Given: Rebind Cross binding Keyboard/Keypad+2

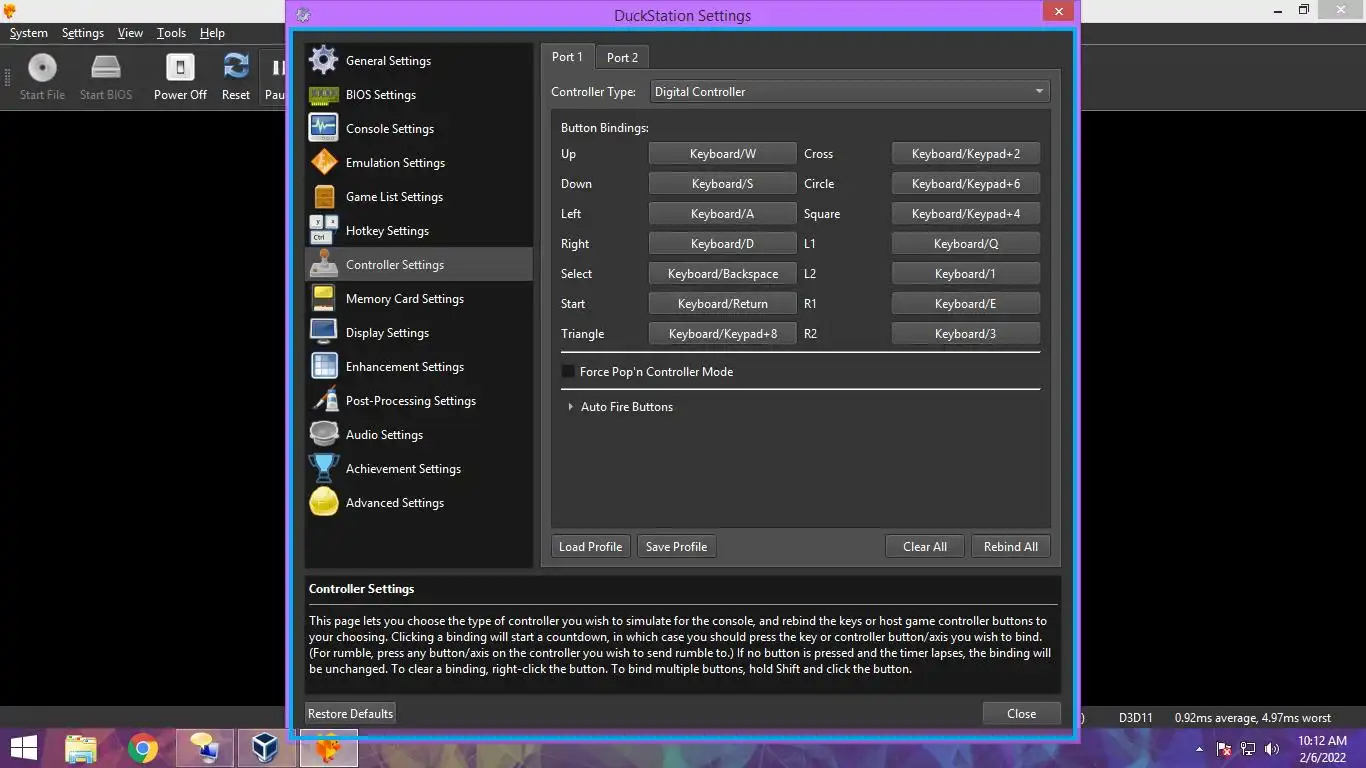Looking at the screenshot, I should coord(966,154).
